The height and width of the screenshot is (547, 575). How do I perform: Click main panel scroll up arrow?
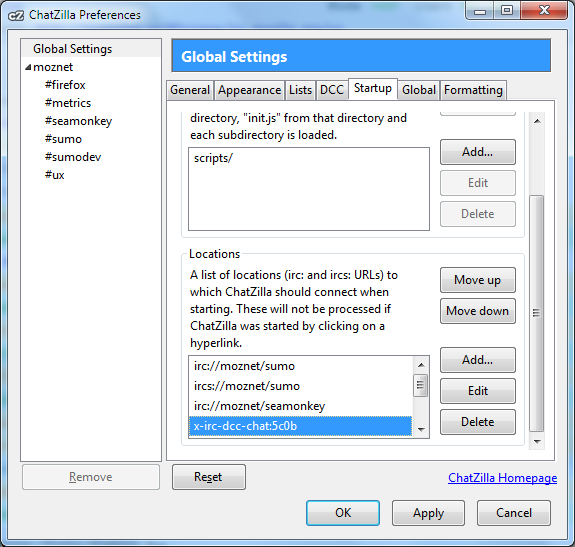tap(537, 121)
